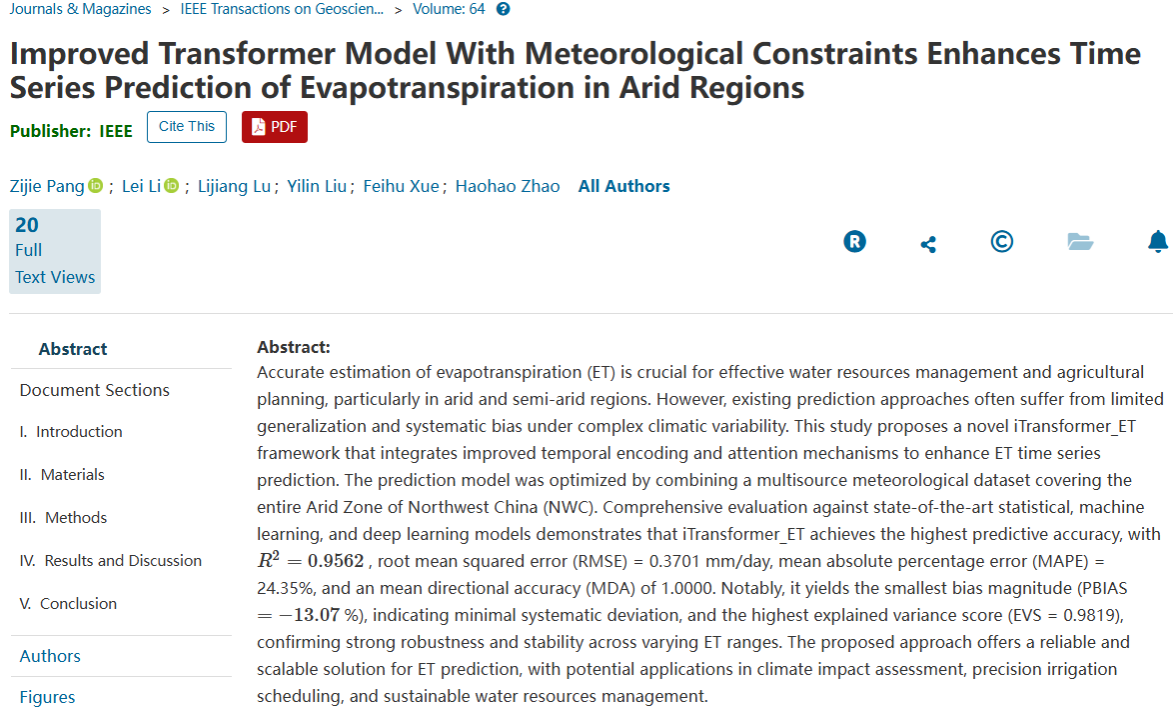Navigate to Results and Discussion section
Viewport: 1174px width, 714px height.
click(111, 561)
